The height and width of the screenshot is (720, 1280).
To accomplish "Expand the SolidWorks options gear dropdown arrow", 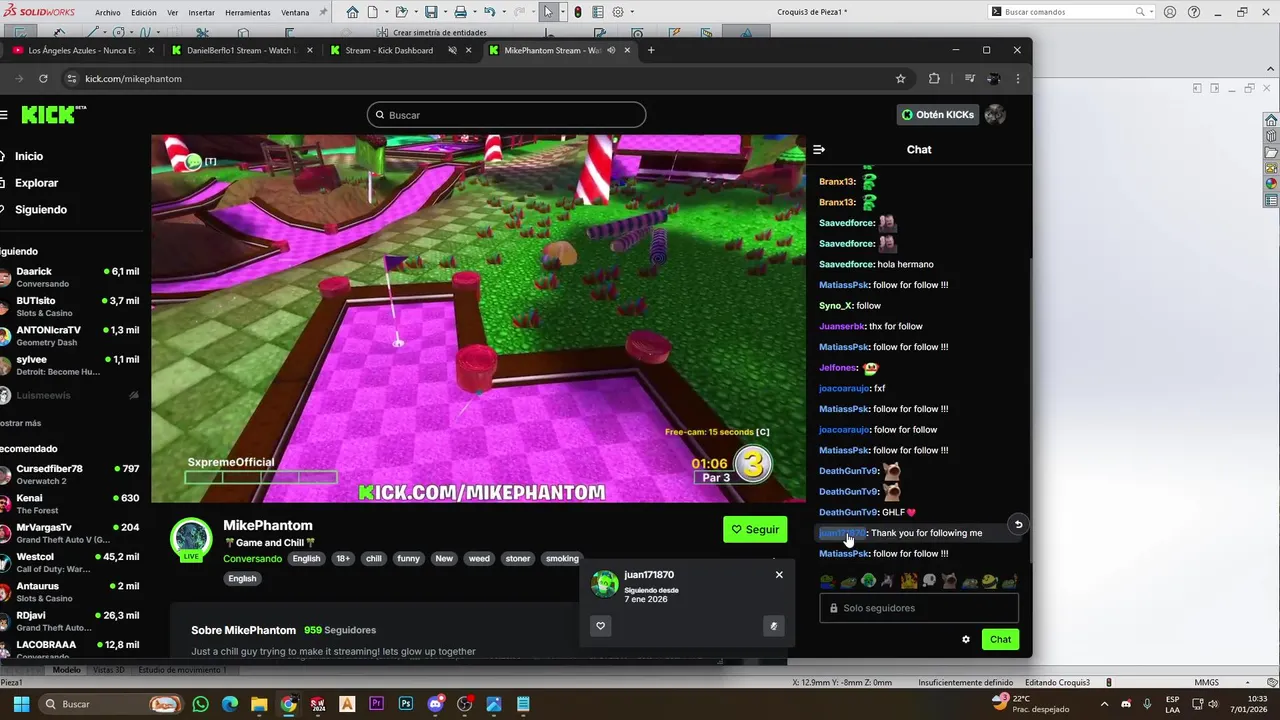I will pos(631,12).
